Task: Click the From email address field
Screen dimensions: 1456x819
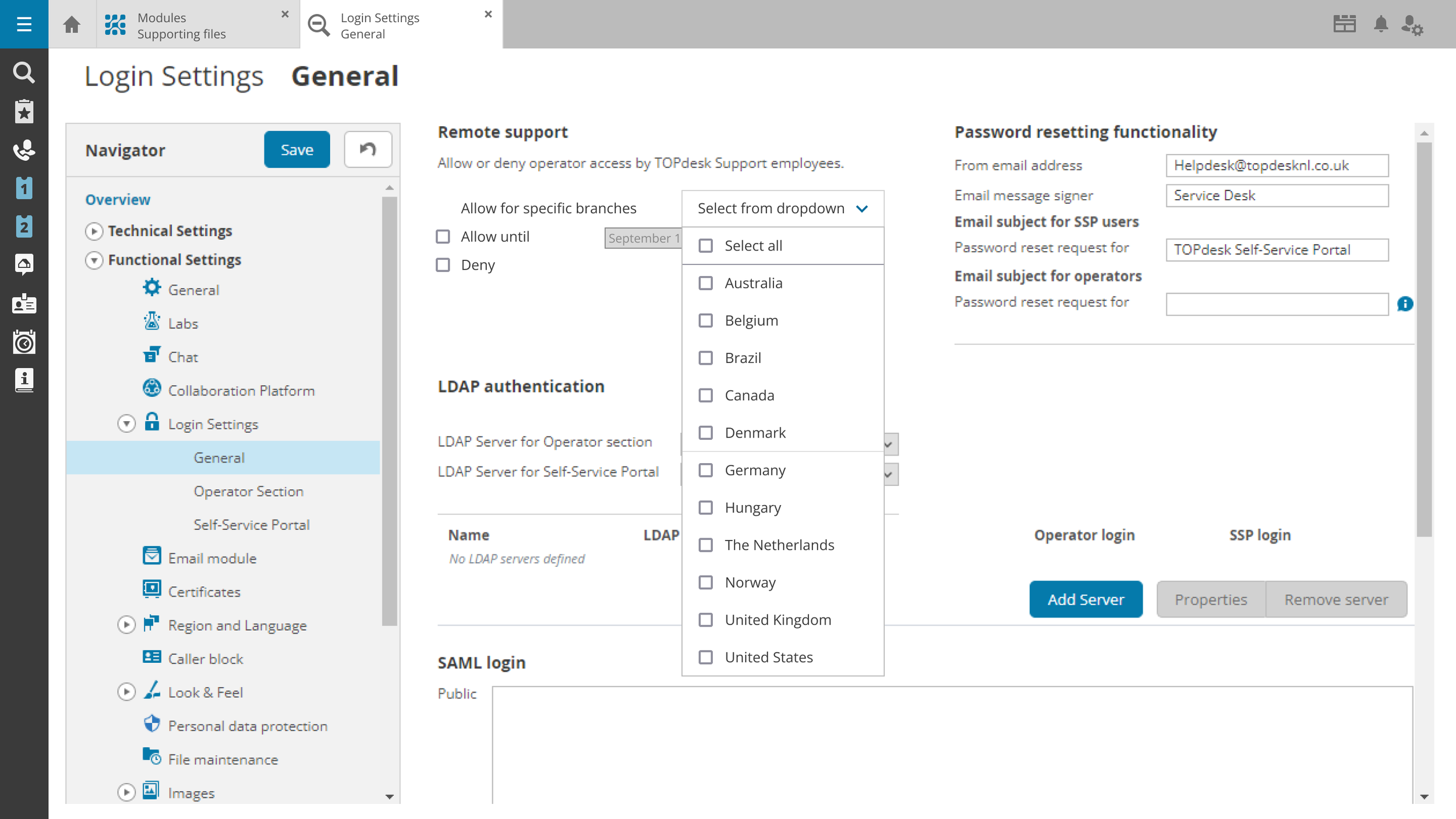Action: 1277,165
